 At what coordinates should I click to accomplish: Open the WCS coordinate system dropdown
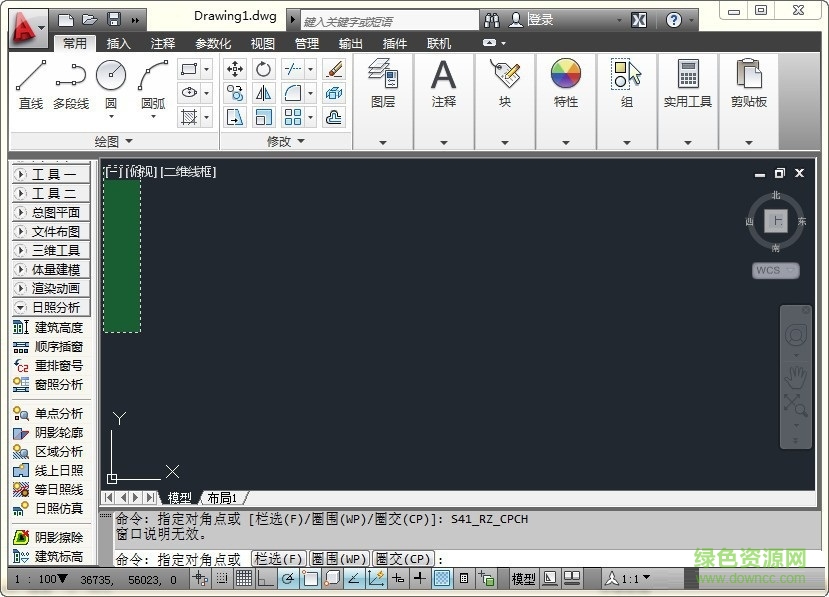tap(776, 270)
